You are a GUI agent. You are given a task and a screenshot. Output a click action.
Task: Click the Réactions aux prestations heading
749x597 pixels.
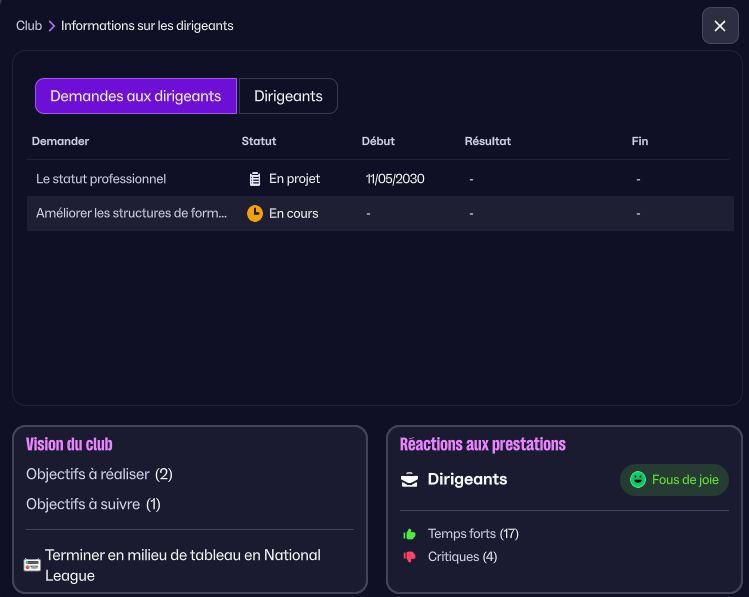[482, 445]
